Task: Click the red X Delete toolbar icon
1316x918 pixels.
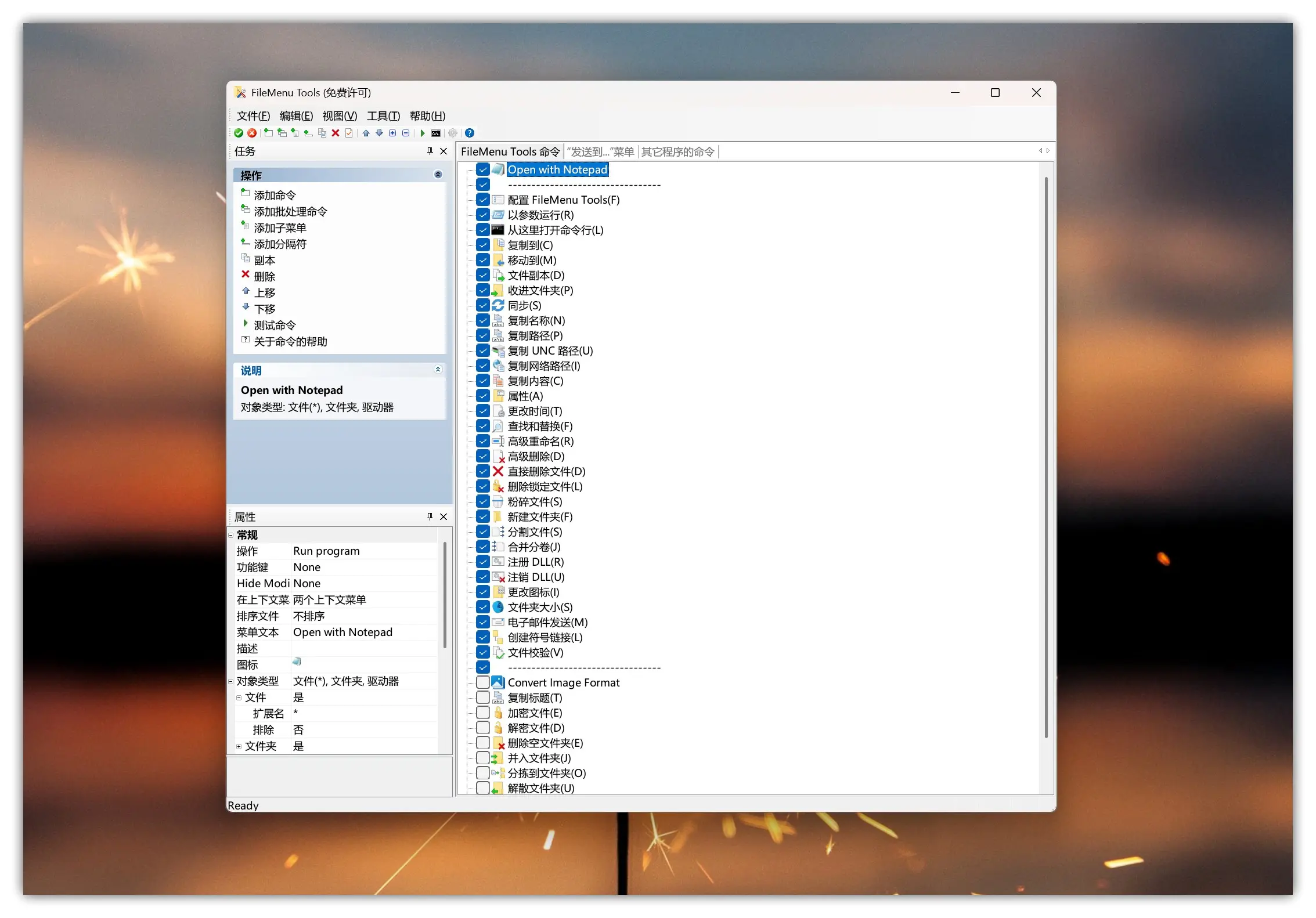Action: tap(336, 133)
